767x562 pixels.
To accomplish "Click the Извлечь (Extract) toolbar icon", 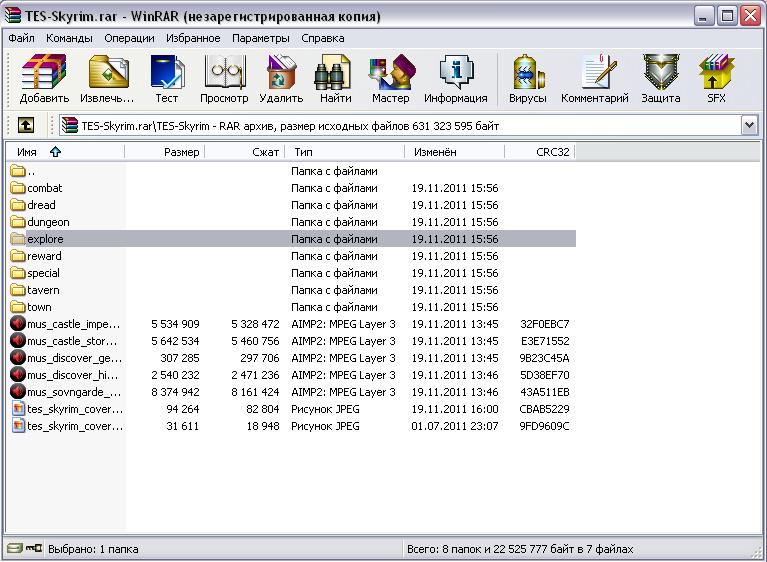I will coord(108,79).
